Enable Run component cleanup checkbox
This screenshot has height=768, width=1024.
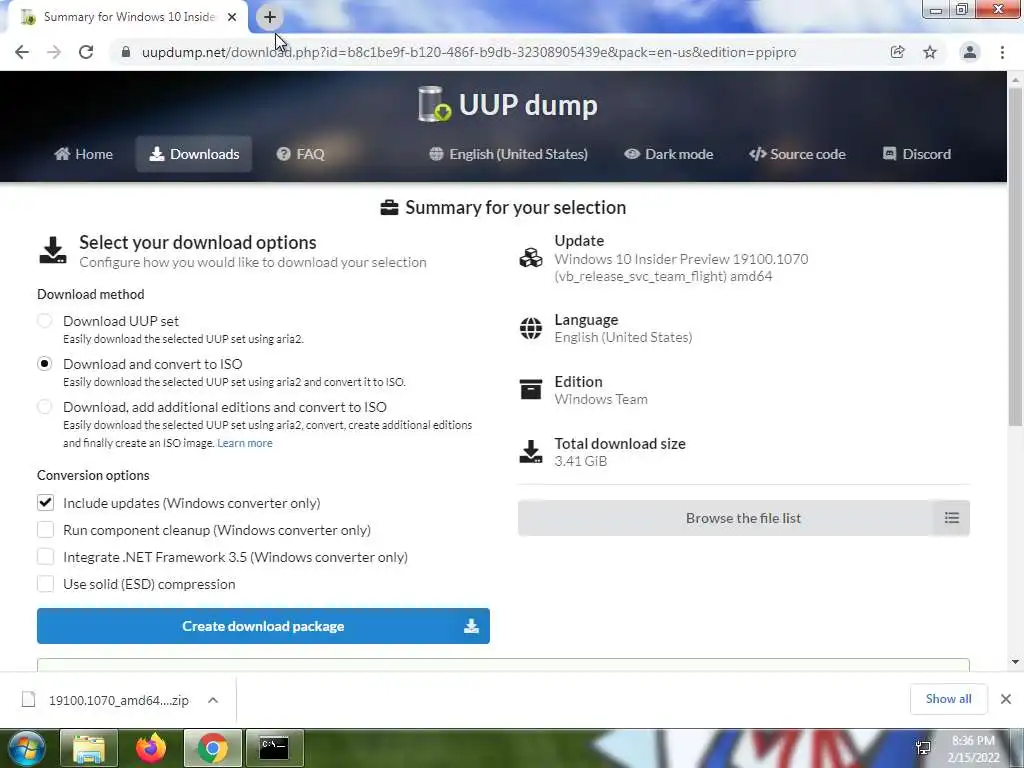point(45,530)
